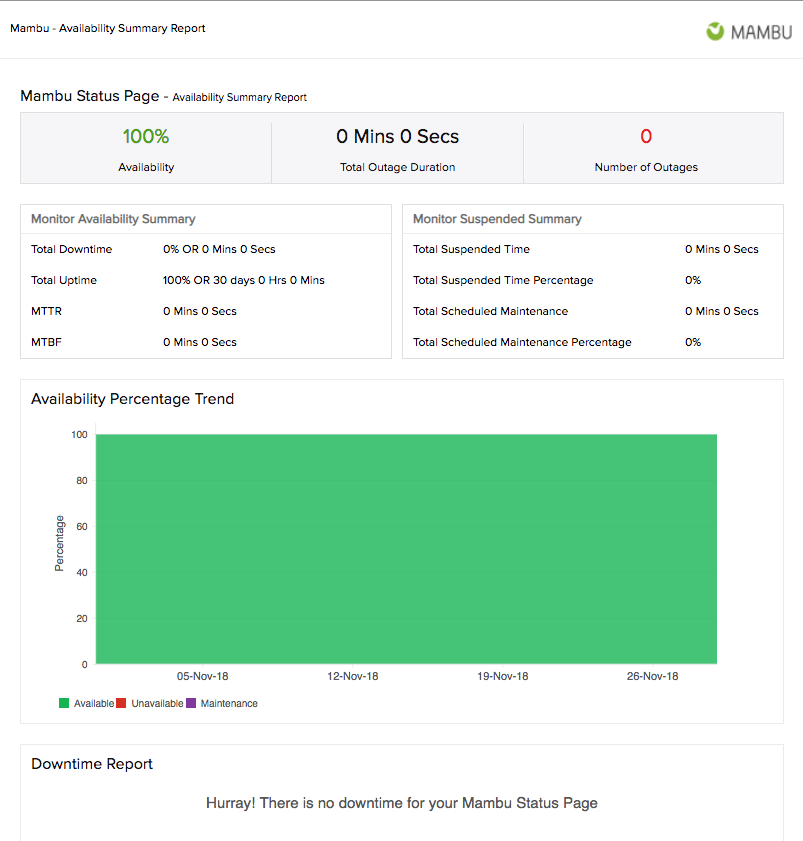Click the green Available legend marker
This screenshot has width=803, height=841.
(x=66, y=703)
